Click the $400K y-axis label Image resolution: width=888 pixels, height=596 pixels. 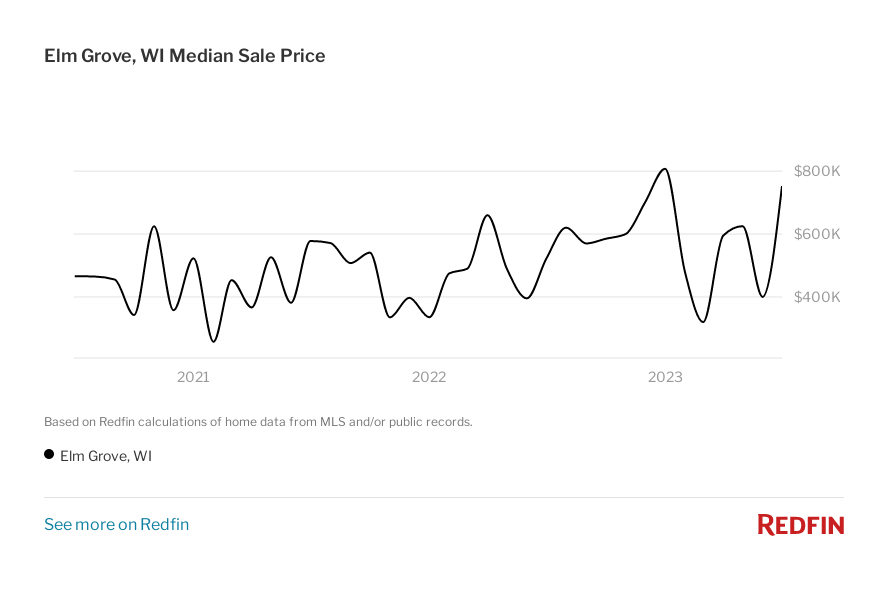(x=816, y=297)
